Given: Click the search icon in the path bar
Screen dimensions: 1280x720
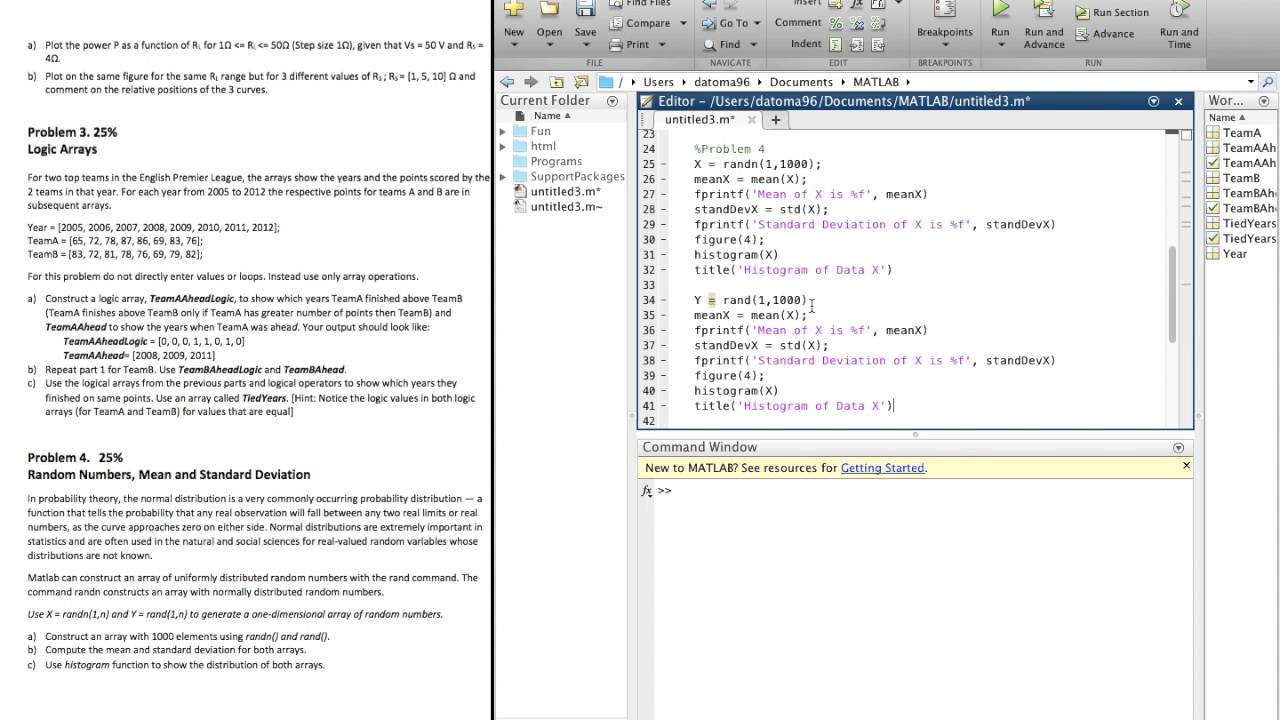Looking at the screenshot, I should click(x=1269, y=82).
